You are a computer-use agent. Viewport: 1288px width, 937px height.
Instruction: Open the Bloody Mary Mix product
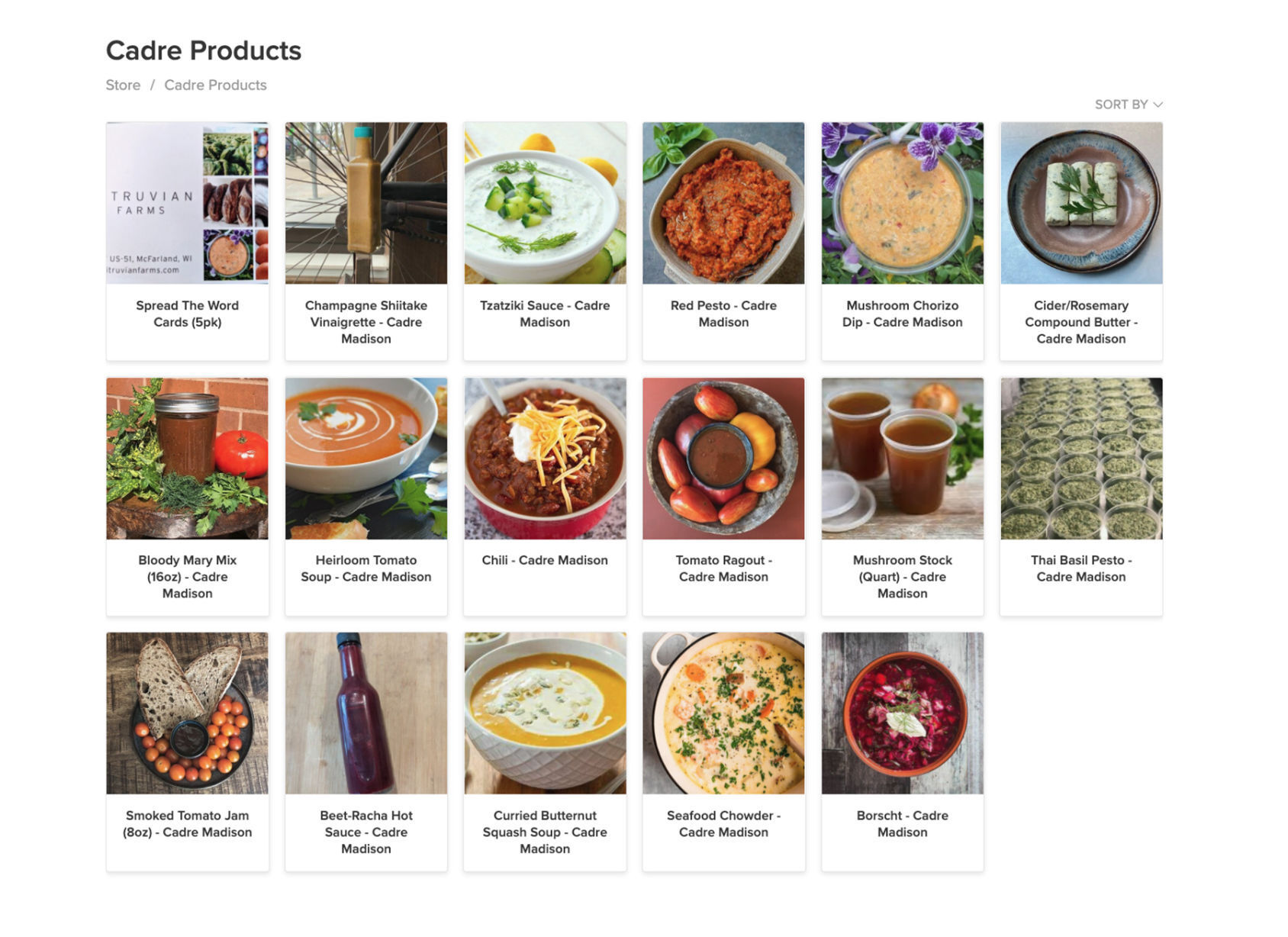pos(185,577)
